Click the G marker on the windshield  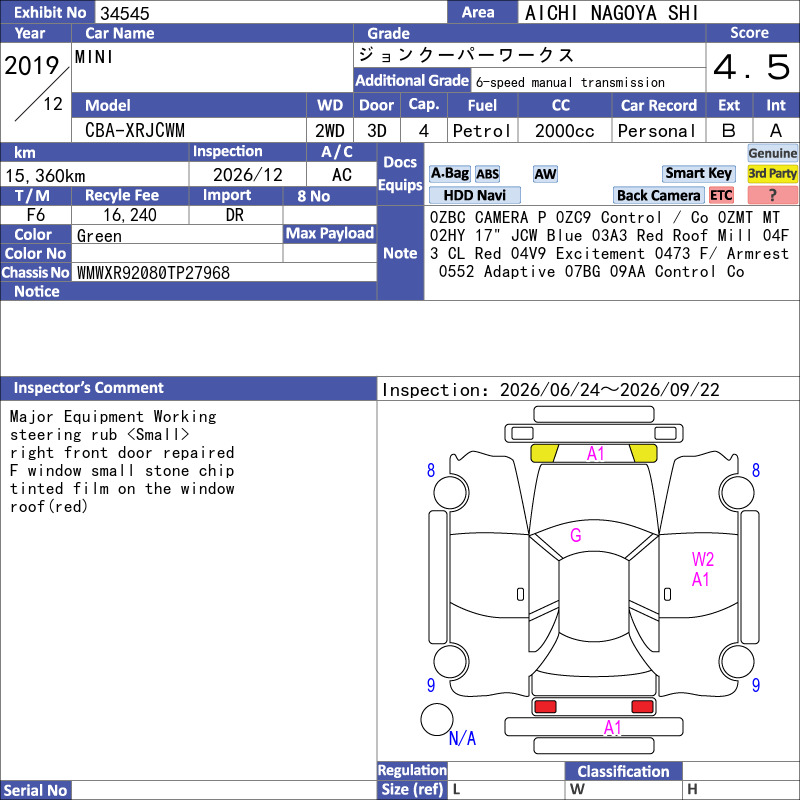pos(576,535)
